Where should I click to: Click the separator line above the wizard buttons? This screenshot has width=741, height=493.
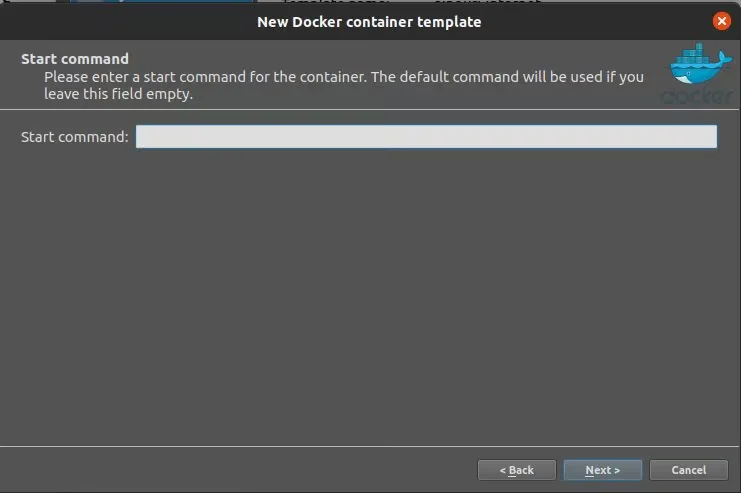(x=370, y=447)
